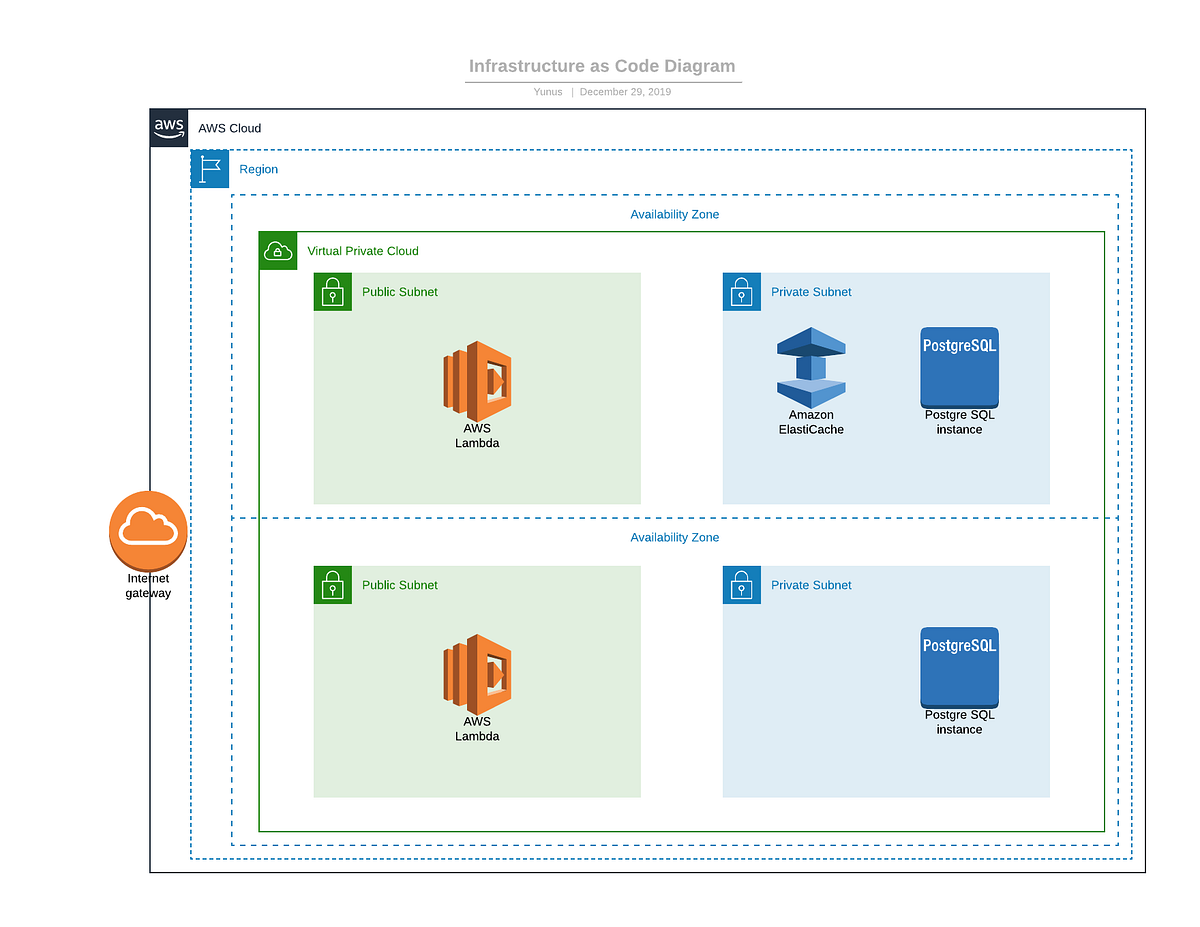Click the PostgreSQL instance icon in top private subnet

[959, 368]
